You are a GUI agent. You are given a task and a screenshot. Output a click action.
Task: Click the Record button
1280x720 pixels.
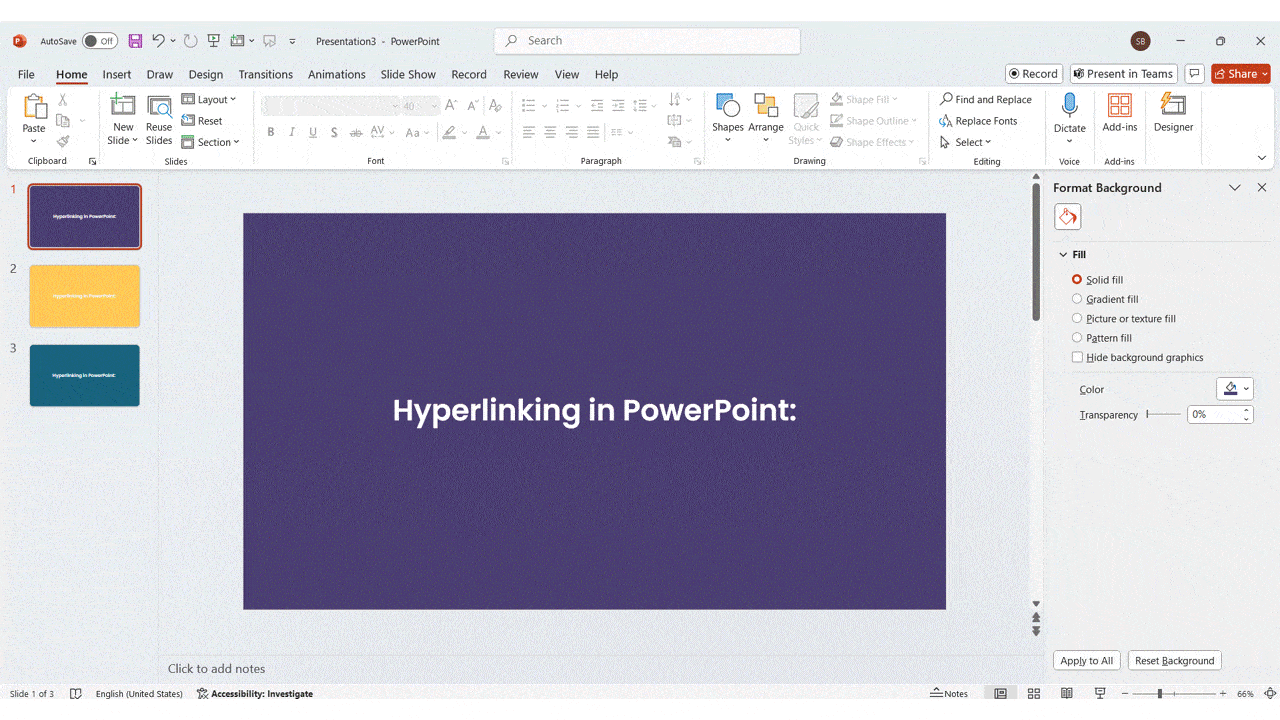[1033, 74]
